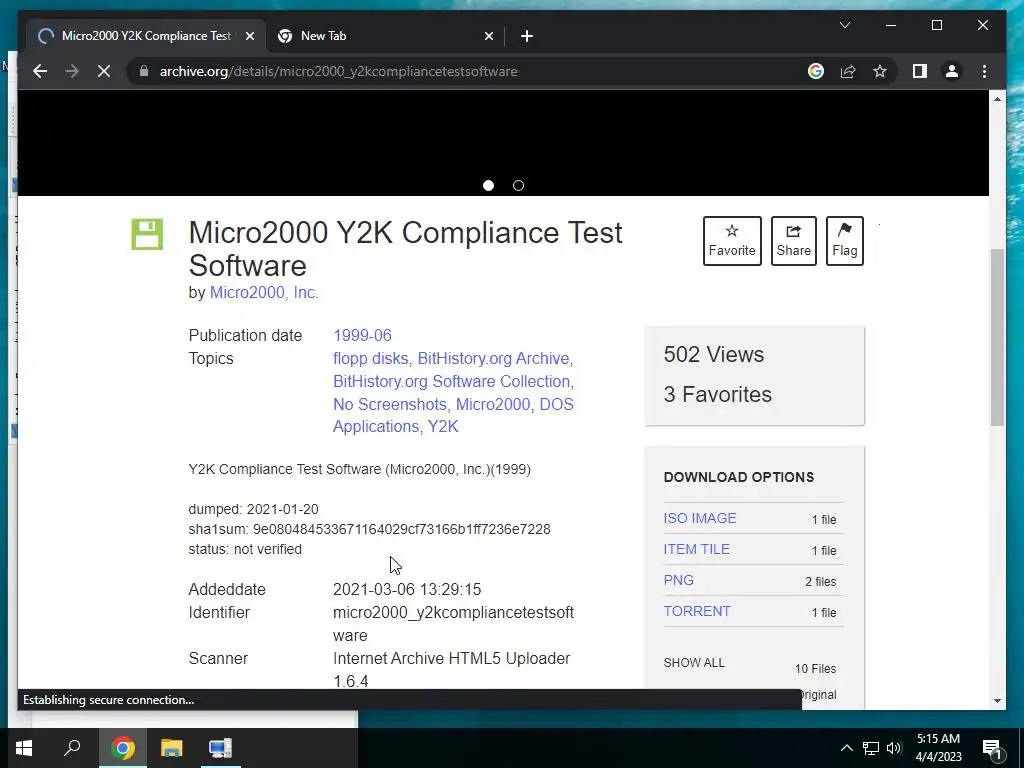Open the BitHistory.org Archive topic link
This screenshot has height=768, width=1024.
coord(493,359)
